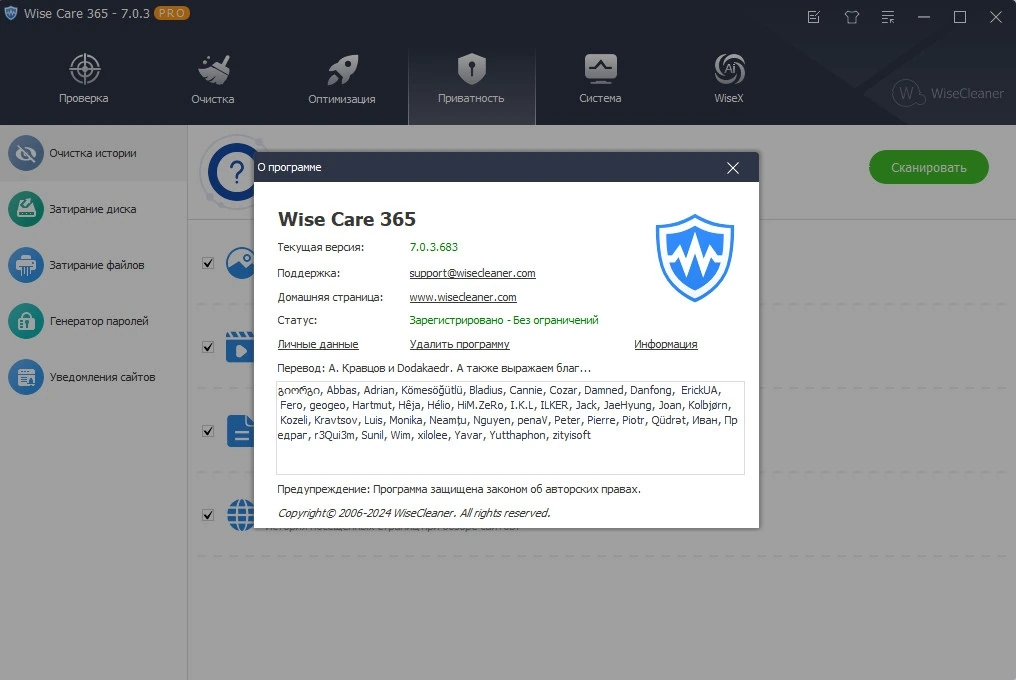Click the support@wisecleaner.com email link
The height and width of the screenshot is (680, 1016).
pyautogui.click(x=472, y=273)
